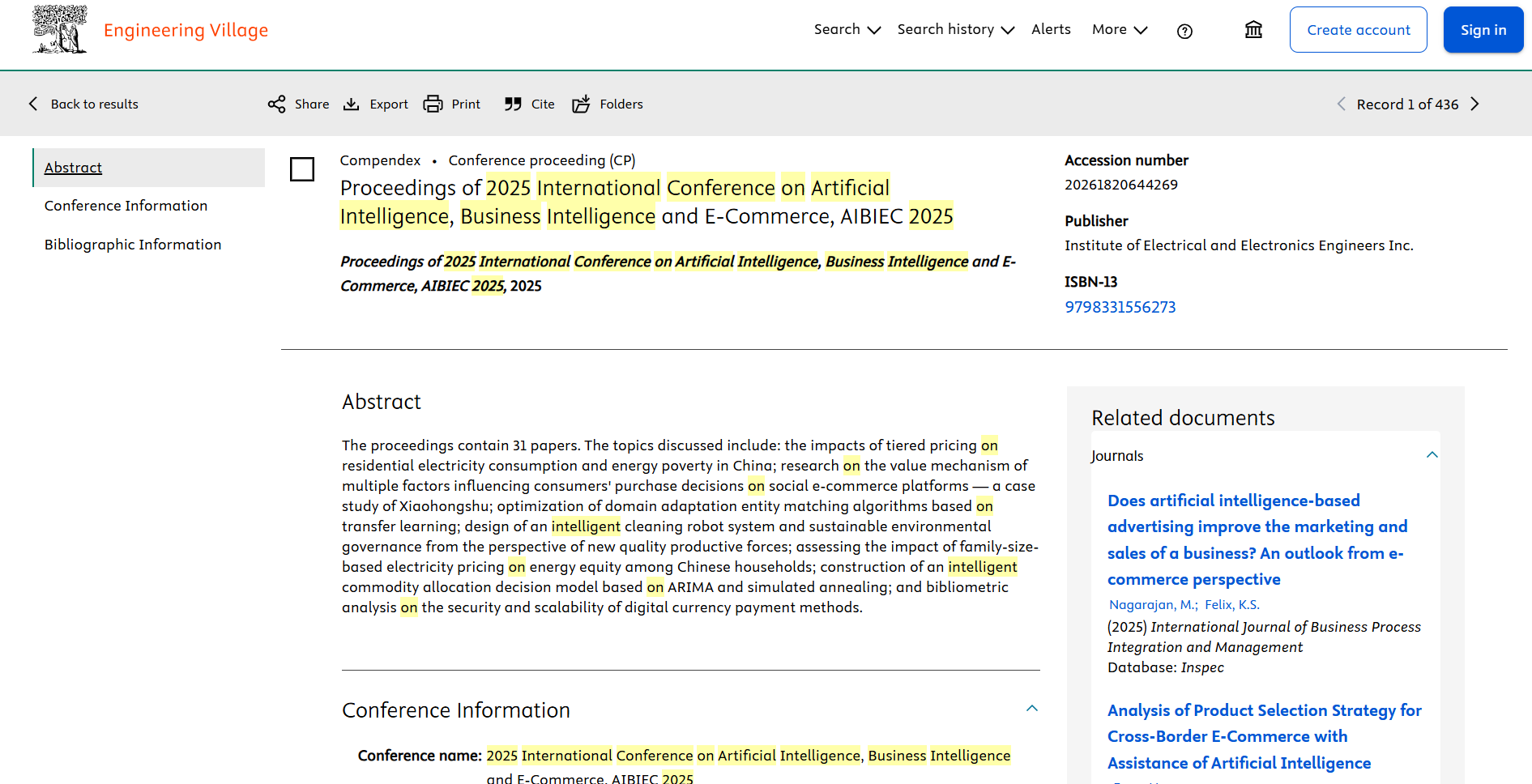The image size is (1532, 784).
Task: Click the institution building icon
Action: 1253,30
